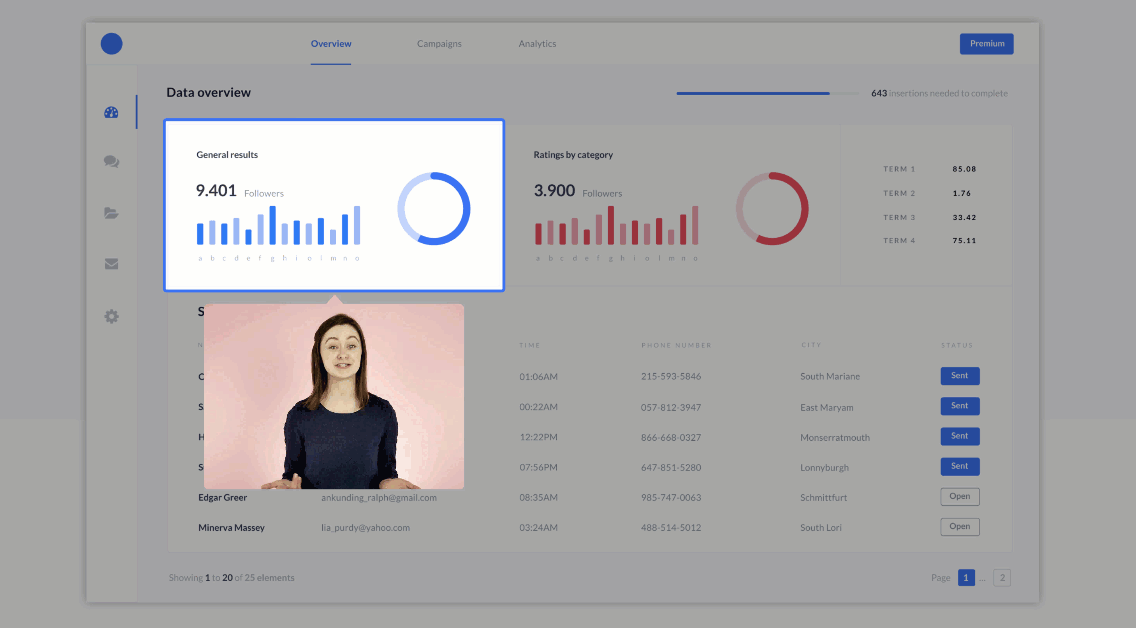The image size is (1136, 628).
Task: Open the dashboard gauge sidebar icon
Action: click(x=111, y=113)
